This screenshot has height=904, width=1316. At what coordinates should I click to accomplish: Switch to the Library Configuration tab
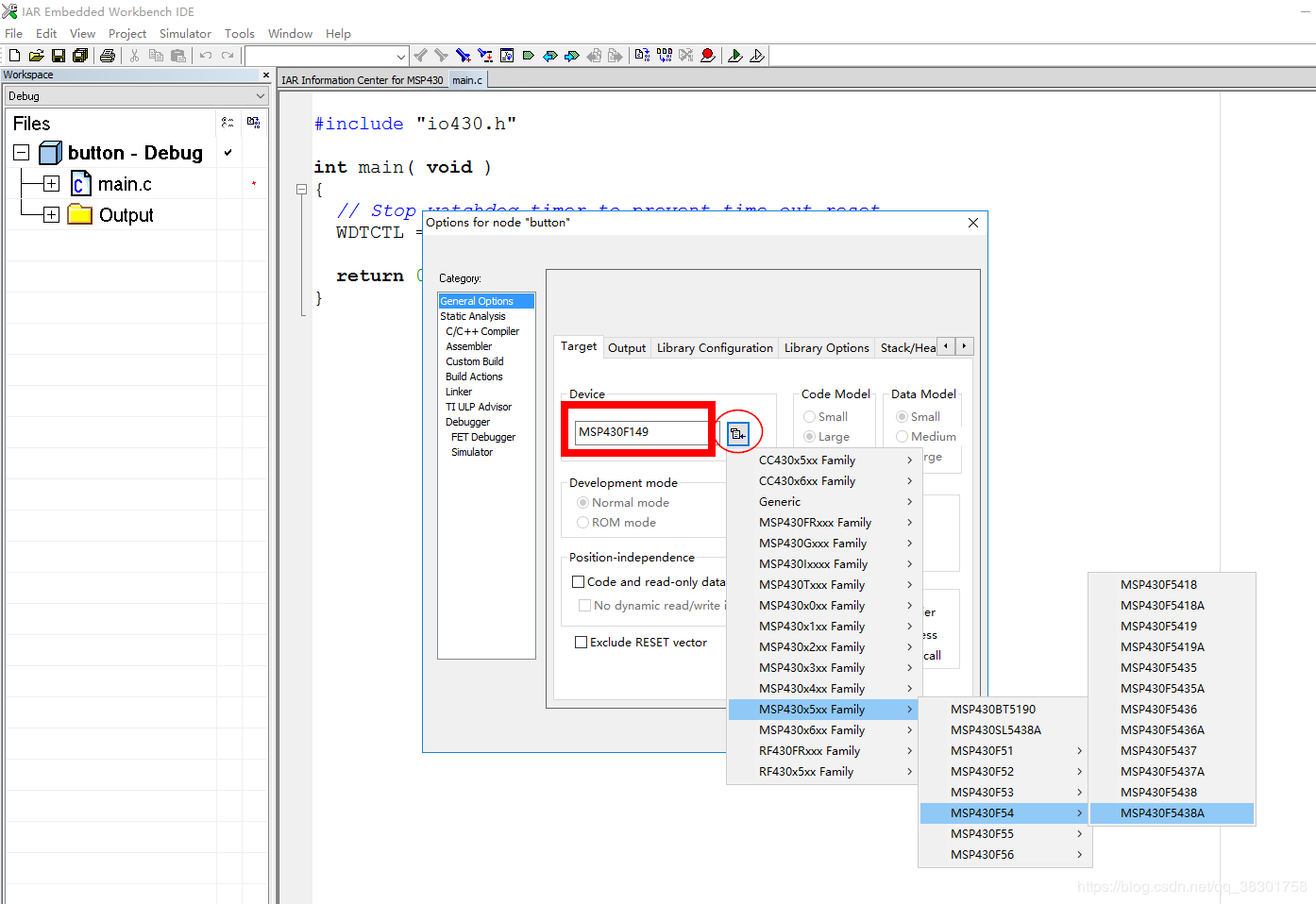point(715,348)
